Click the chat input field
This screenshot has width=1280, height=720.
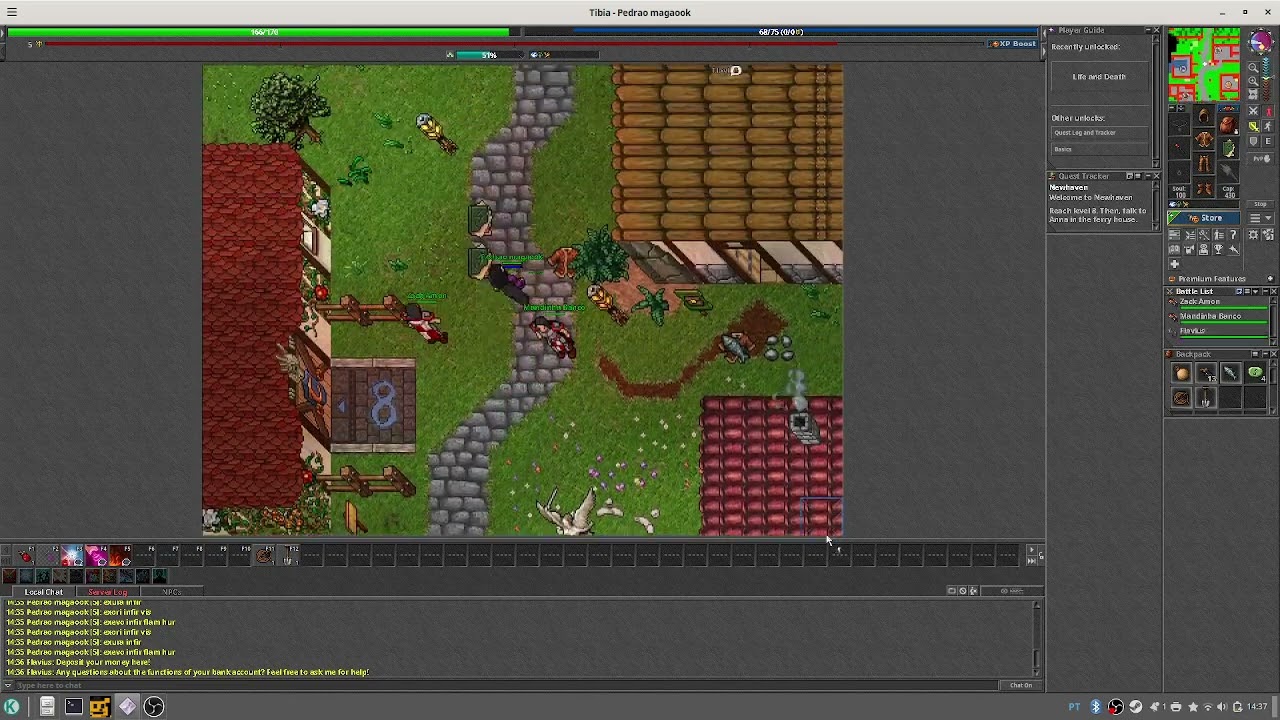click(505, 685)
